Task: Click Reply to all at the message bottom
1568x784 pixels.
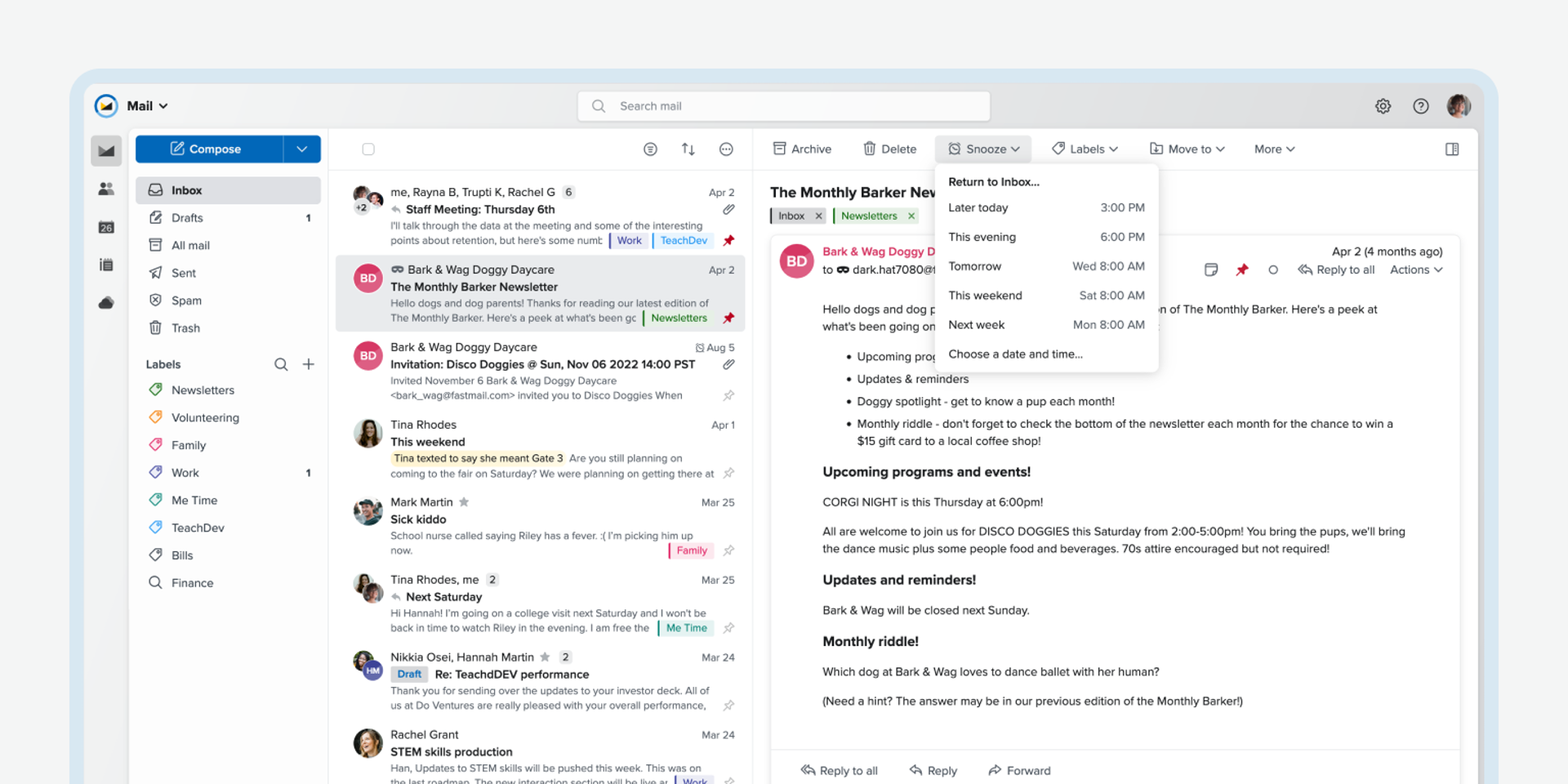Action: [x=839, y=770]
